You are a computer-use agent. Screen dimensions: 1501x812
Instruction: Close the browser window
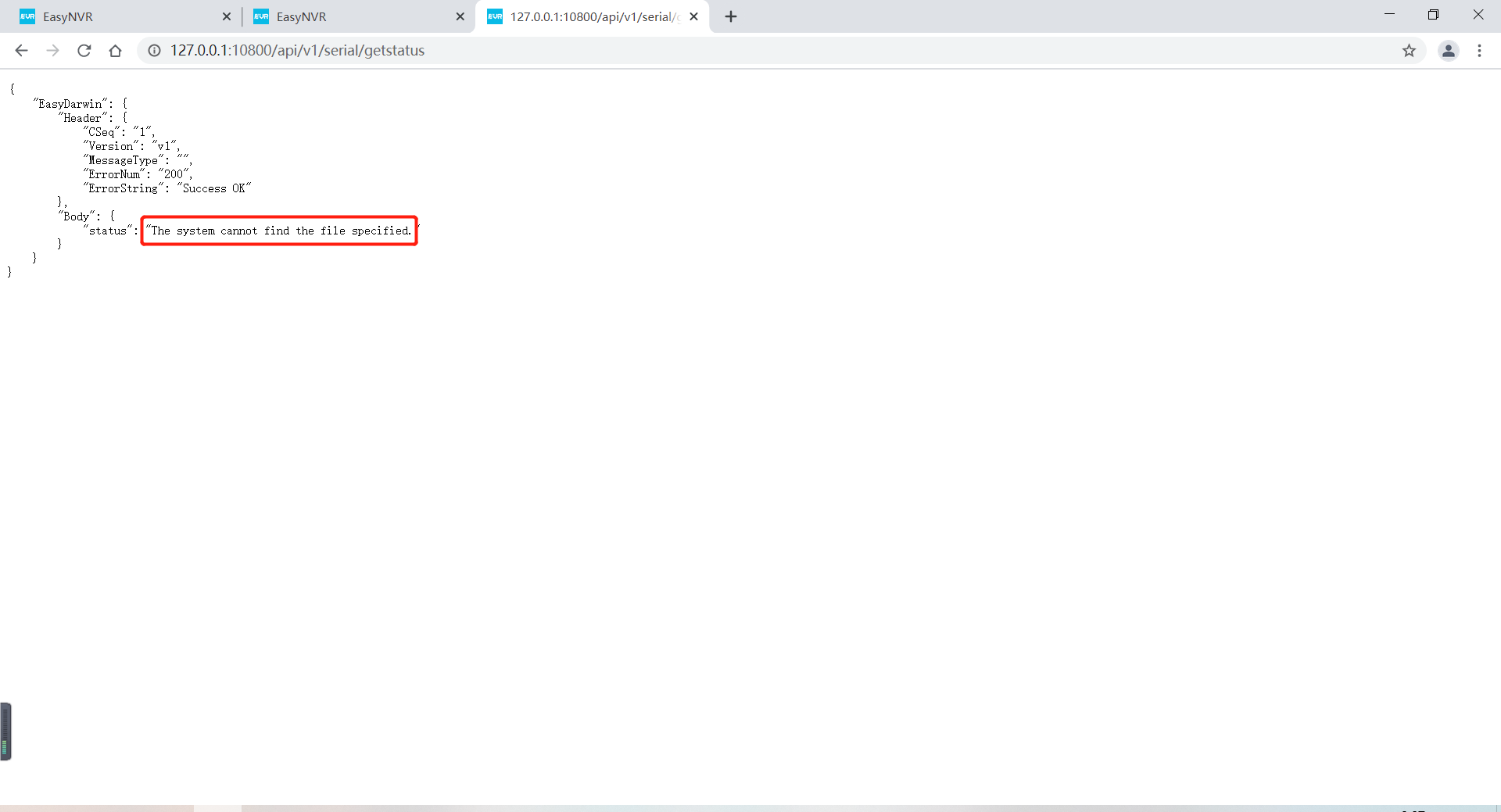(x=1478, y=14)
